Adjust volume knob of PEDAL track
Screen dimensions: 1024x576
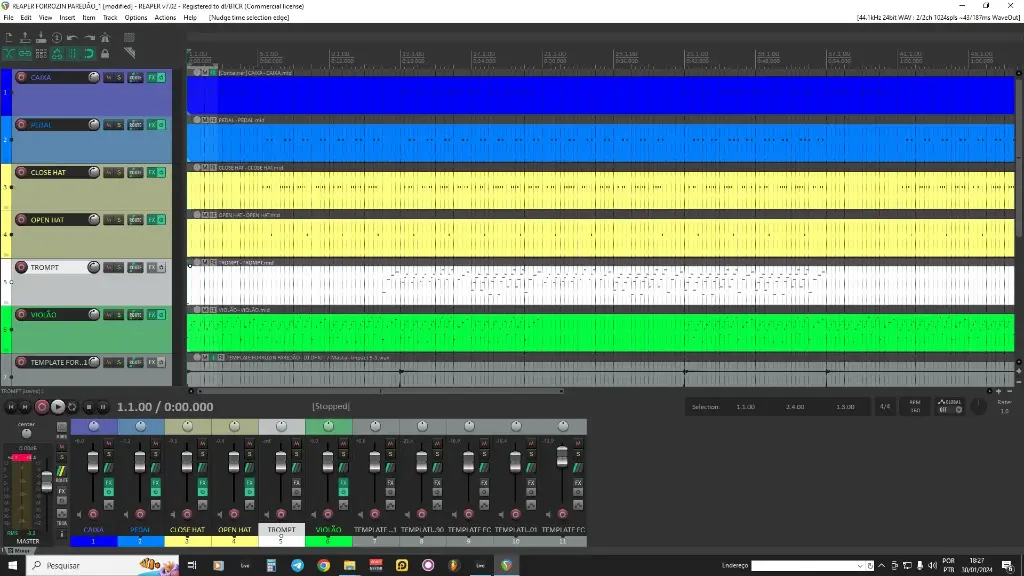pyautogui.click(x=93, y=125)
